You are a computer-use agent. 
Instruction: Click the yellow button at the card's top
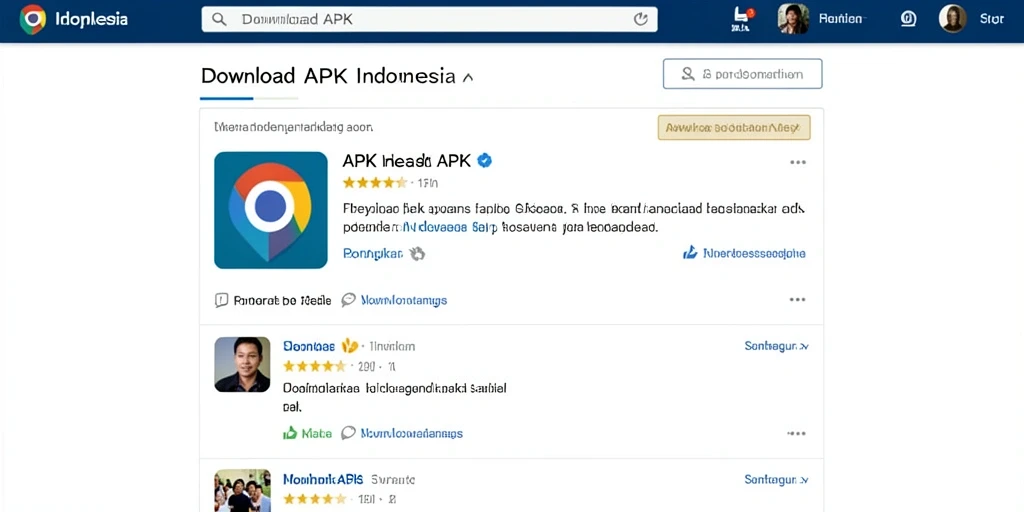click(734, 127)
